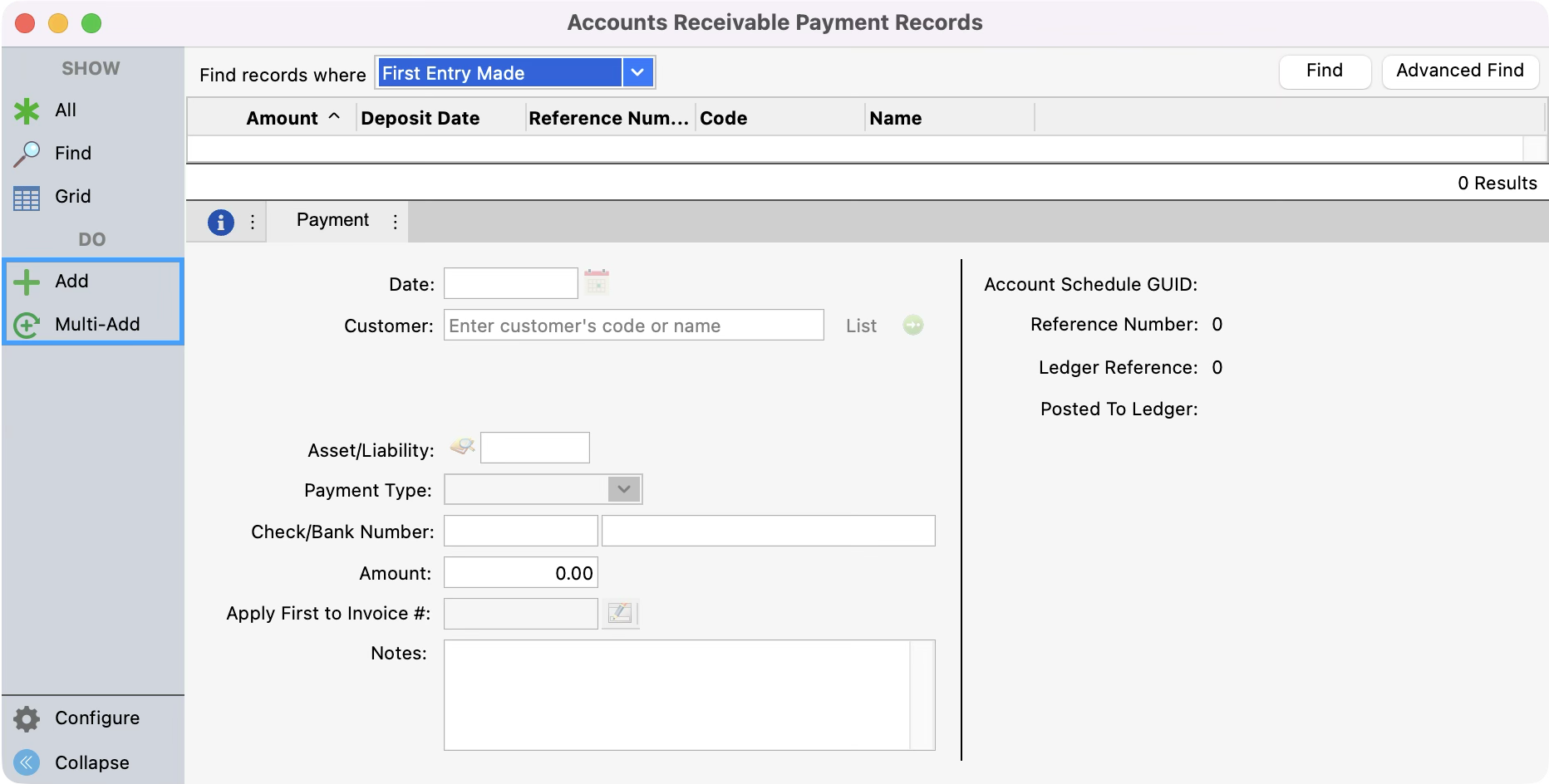Screen dimensions: 1549x784
Task: Focus the Customer code or name field
Action: click(x=634, y=325)
